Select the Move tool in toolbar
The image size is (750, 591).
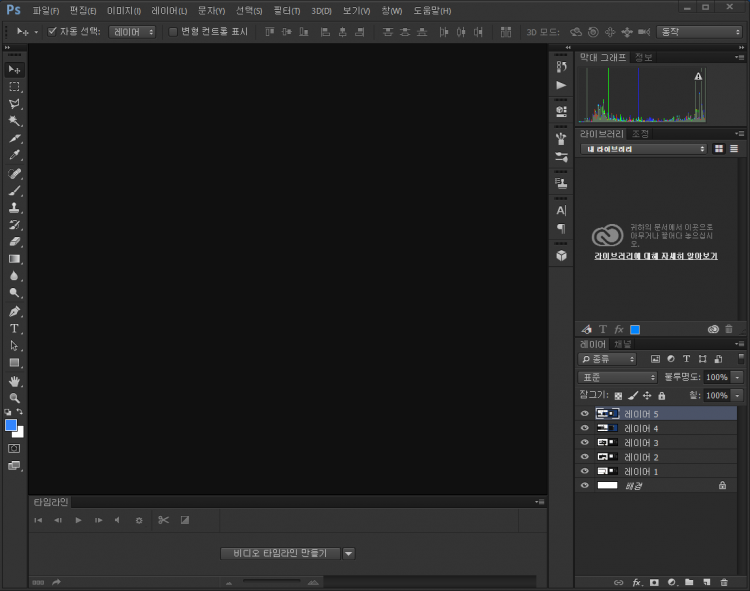[15, 69]
